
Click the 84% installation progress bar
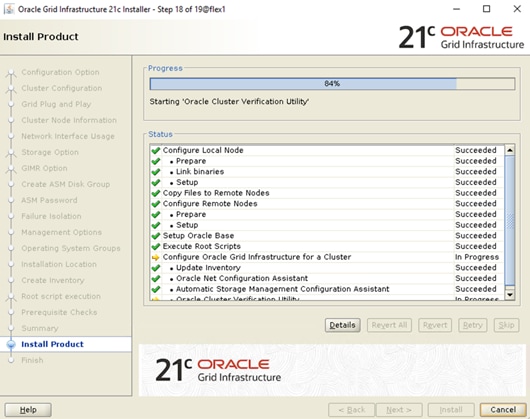332,83
